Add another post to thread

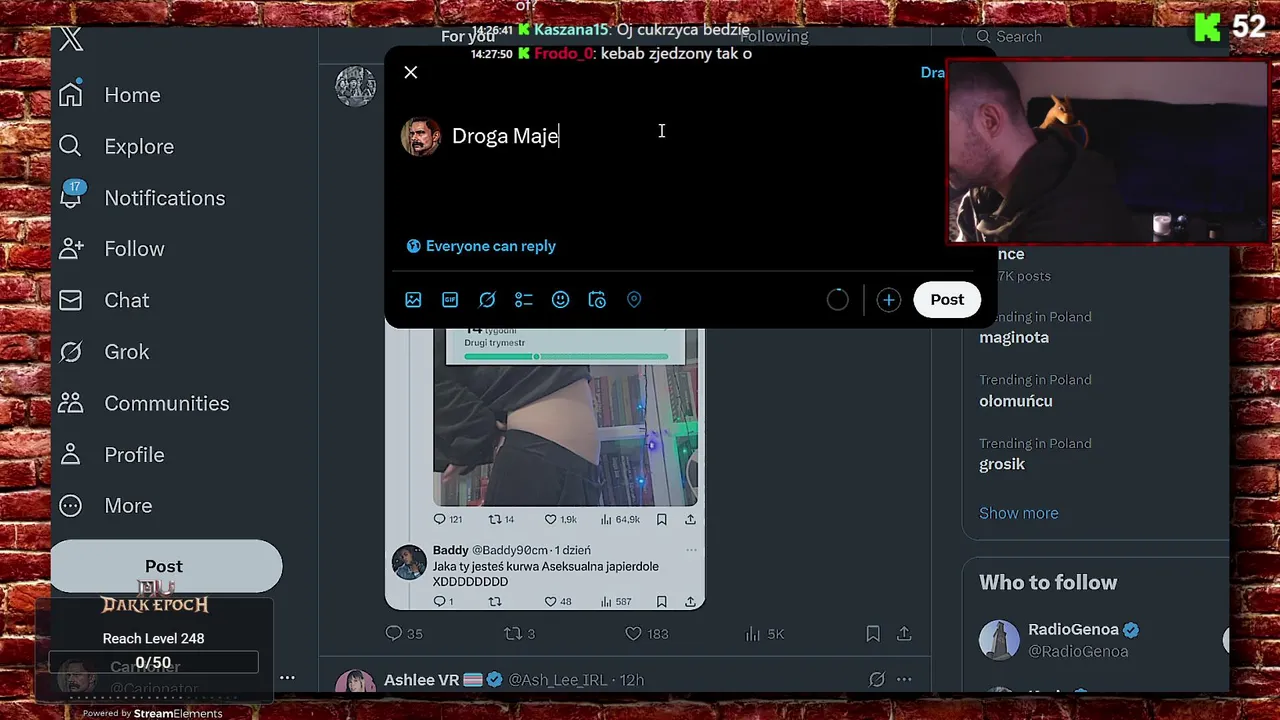pos(888,299)
